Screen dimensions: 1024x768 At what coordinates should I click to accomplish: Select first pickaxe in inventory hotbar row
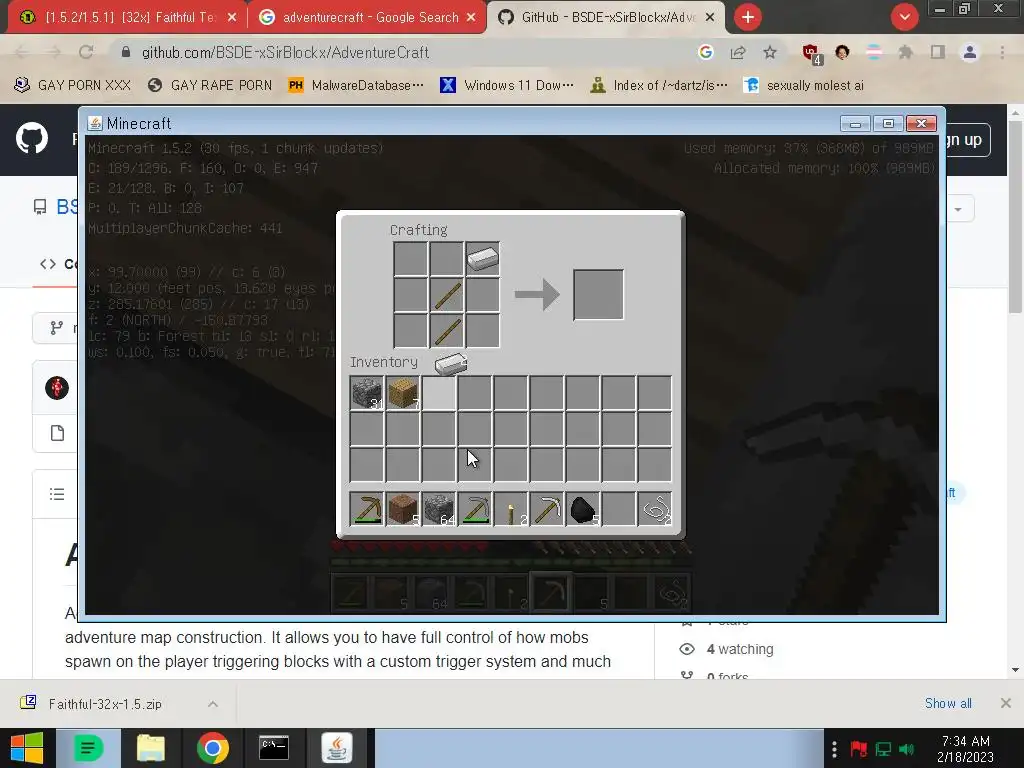pyautogui.click(x=366, y=509)
